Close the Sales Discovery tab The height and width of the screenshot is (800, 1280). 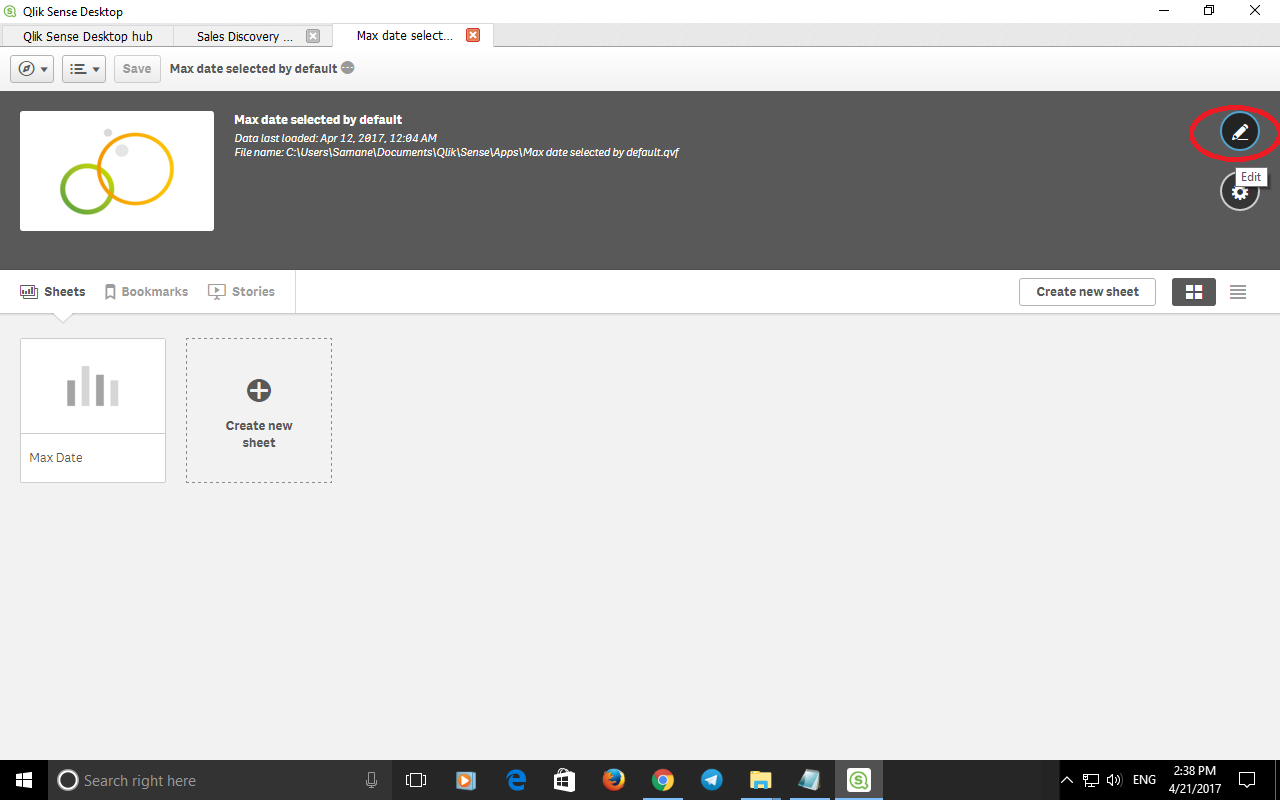(x=313, y=36)
